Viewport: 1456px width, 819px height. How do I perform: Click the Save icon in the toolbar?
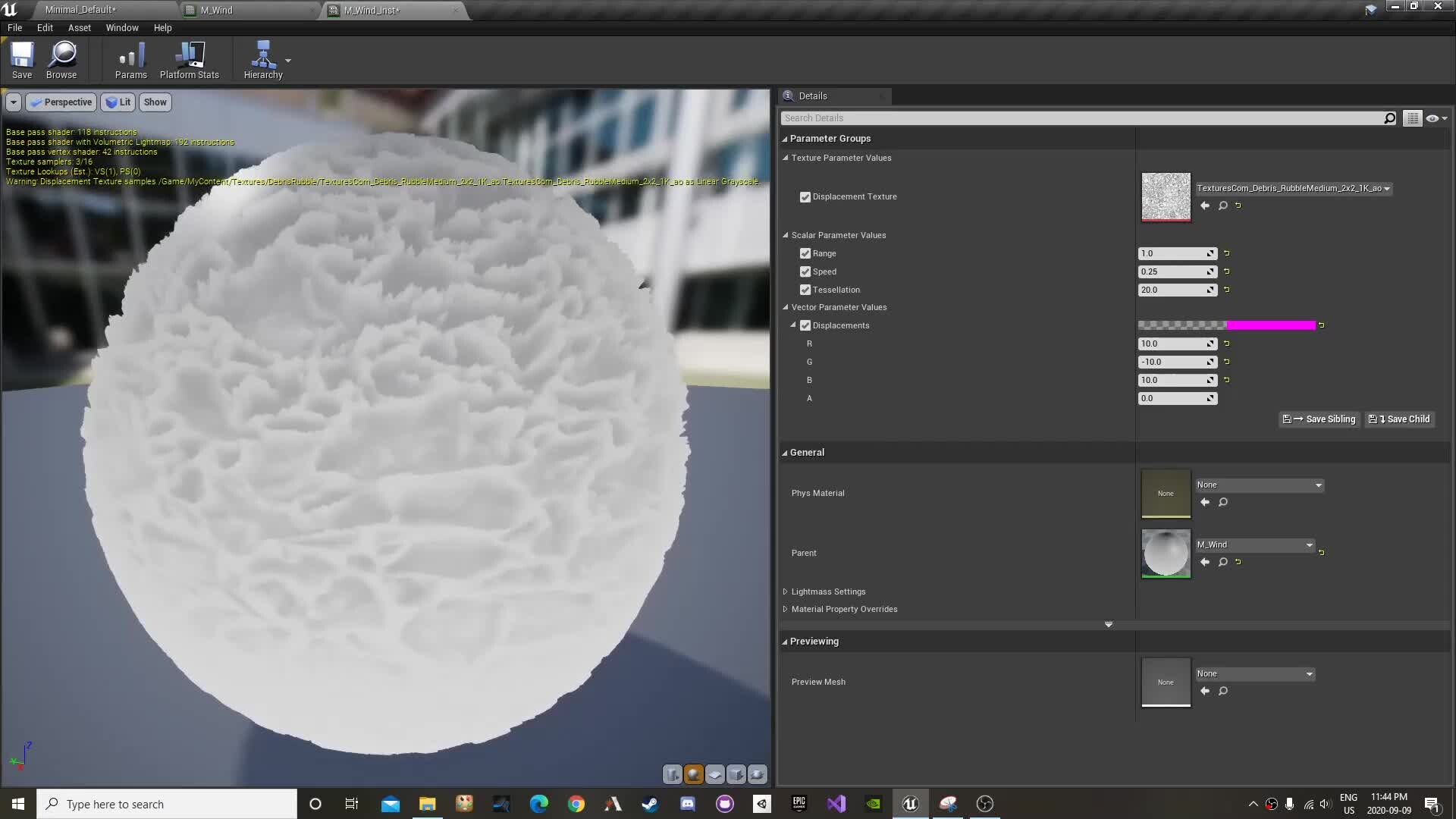[x=21, y=59]
